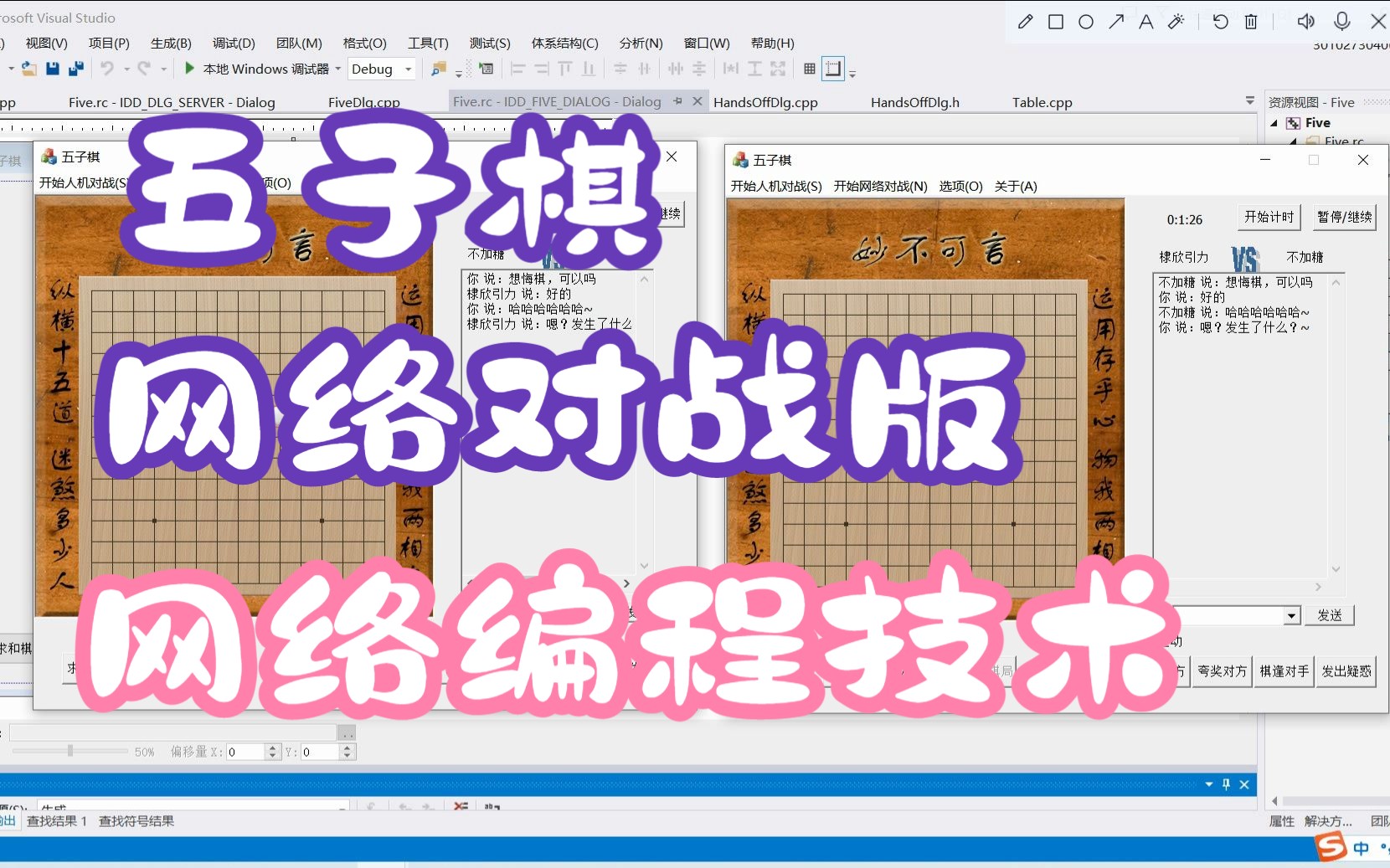Click the 偏移量 X up stepper arrow
This screenshot has width=1390, height=868.
click(x=272, y=747)
